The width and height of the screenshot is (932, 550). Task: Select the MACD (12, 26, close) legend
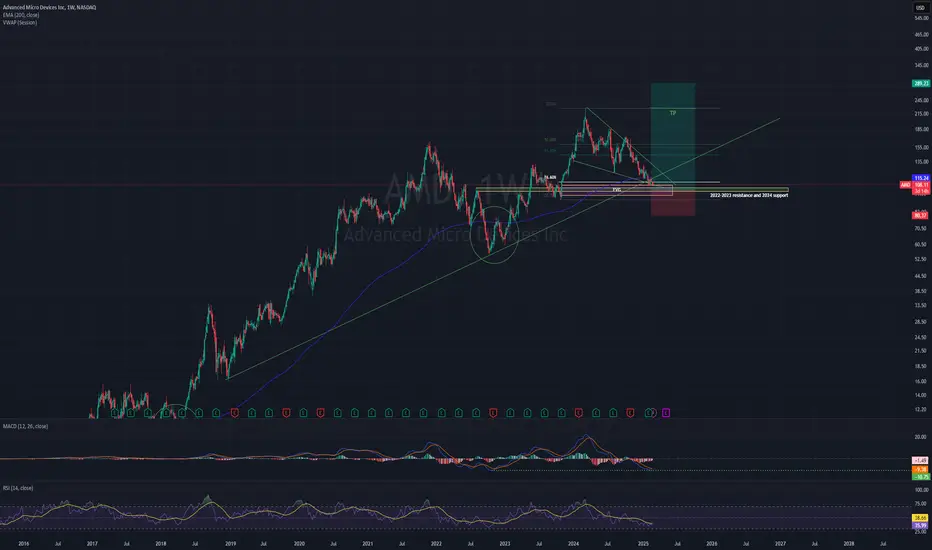(26, 426)
